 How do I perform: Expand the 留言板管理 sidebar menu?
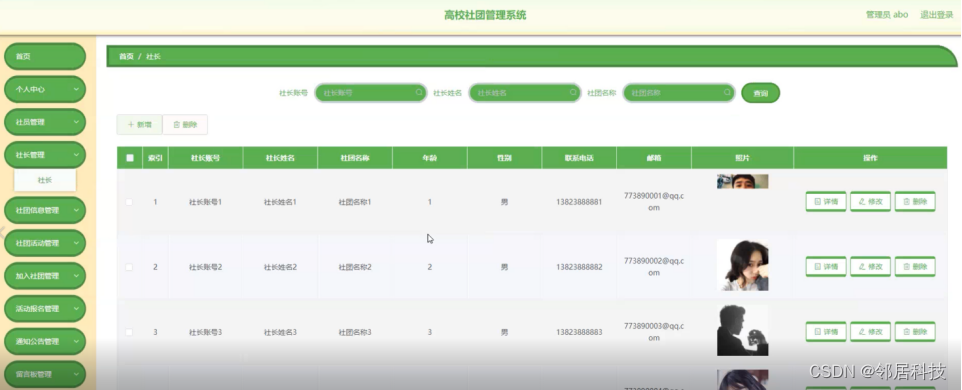45,374
